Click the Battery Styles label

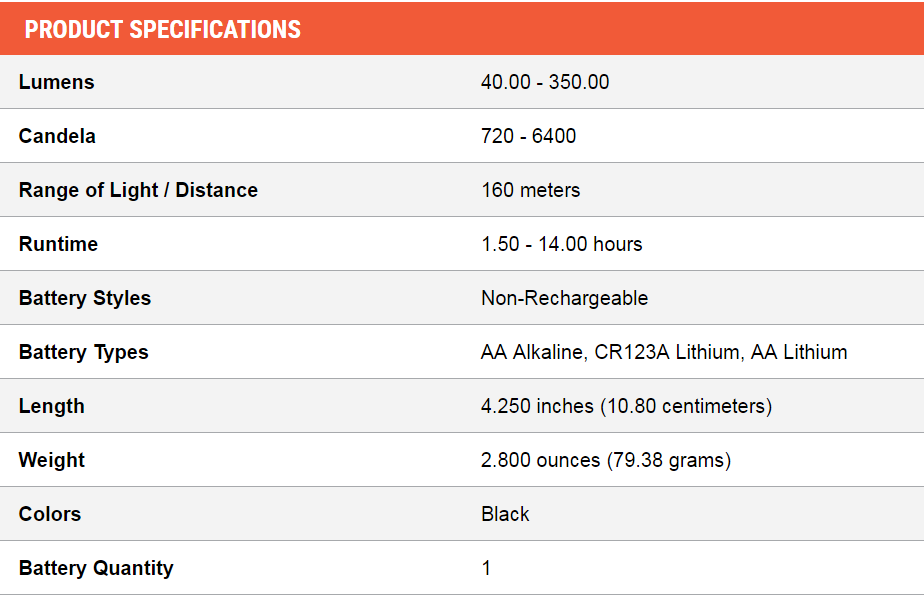[85, 298]
